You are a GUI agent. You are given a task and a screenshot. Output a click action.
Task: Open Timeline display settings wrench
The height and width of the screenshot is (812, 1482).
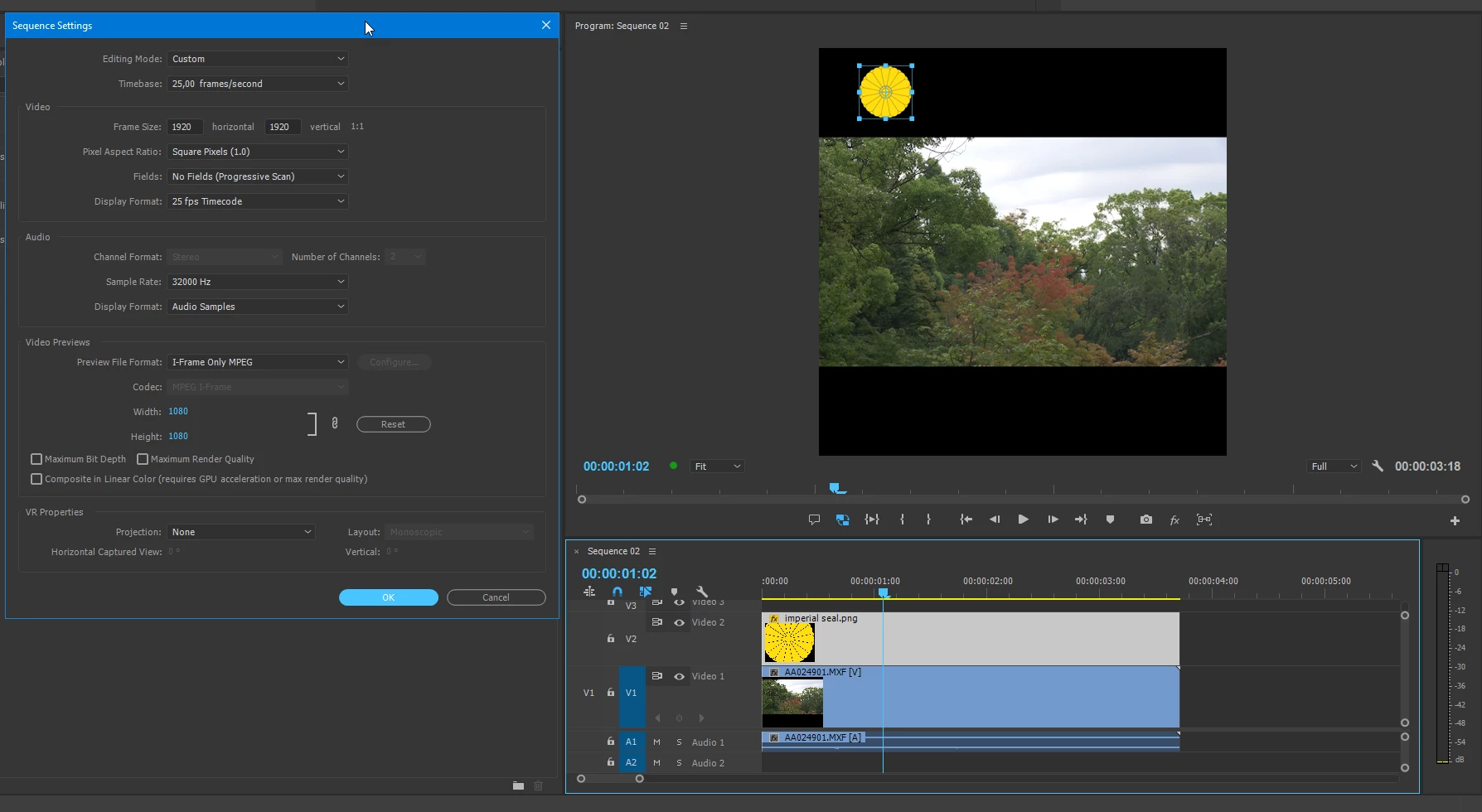[702, 592]
